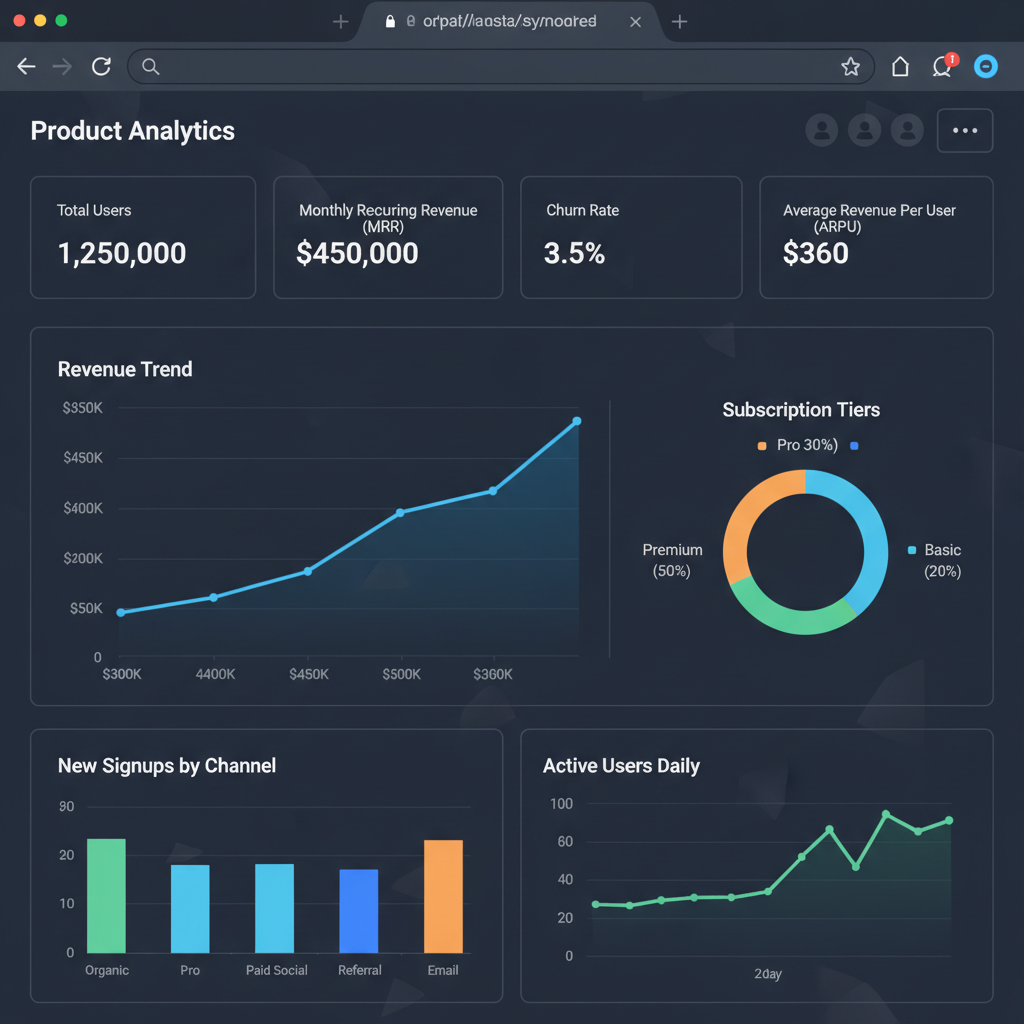Click the Pro 30%) legend label
The width and height of the screenshot is (1024, 1024).
807,445
